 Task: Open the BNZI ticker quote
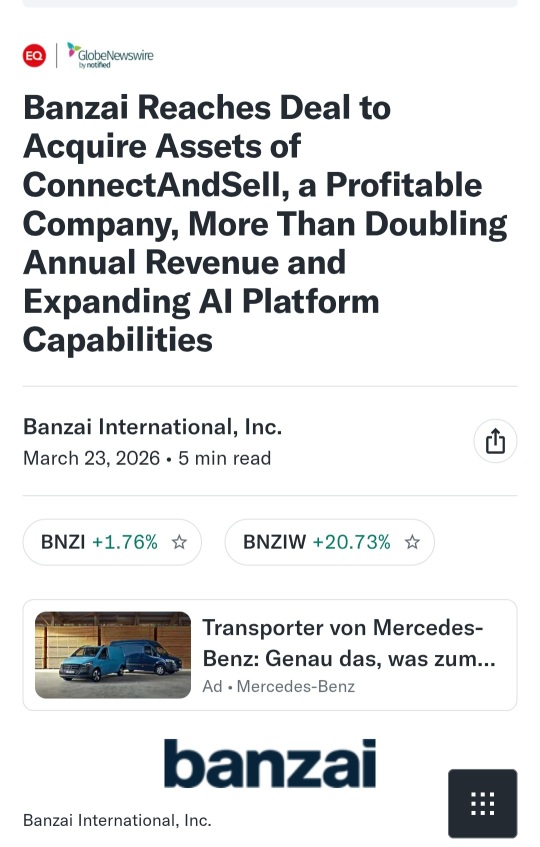tap(112, 542)
